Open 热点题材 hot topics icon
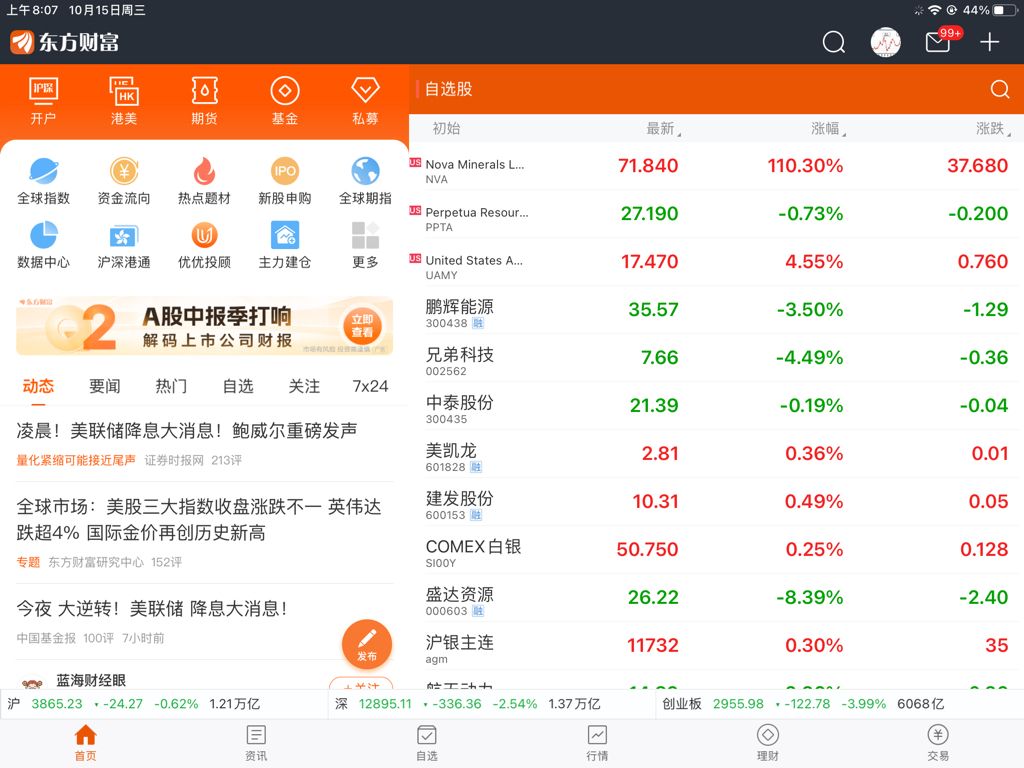 point(204,181)
